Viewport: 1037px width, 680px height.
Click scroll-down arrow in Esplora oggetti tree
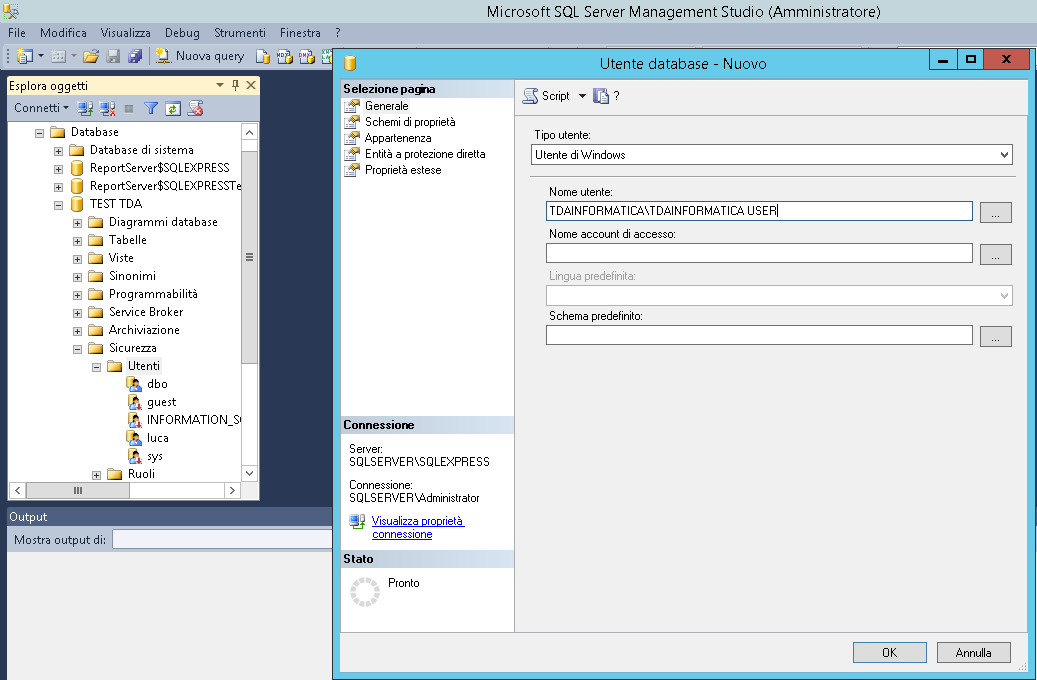click(x=249, y=473)
